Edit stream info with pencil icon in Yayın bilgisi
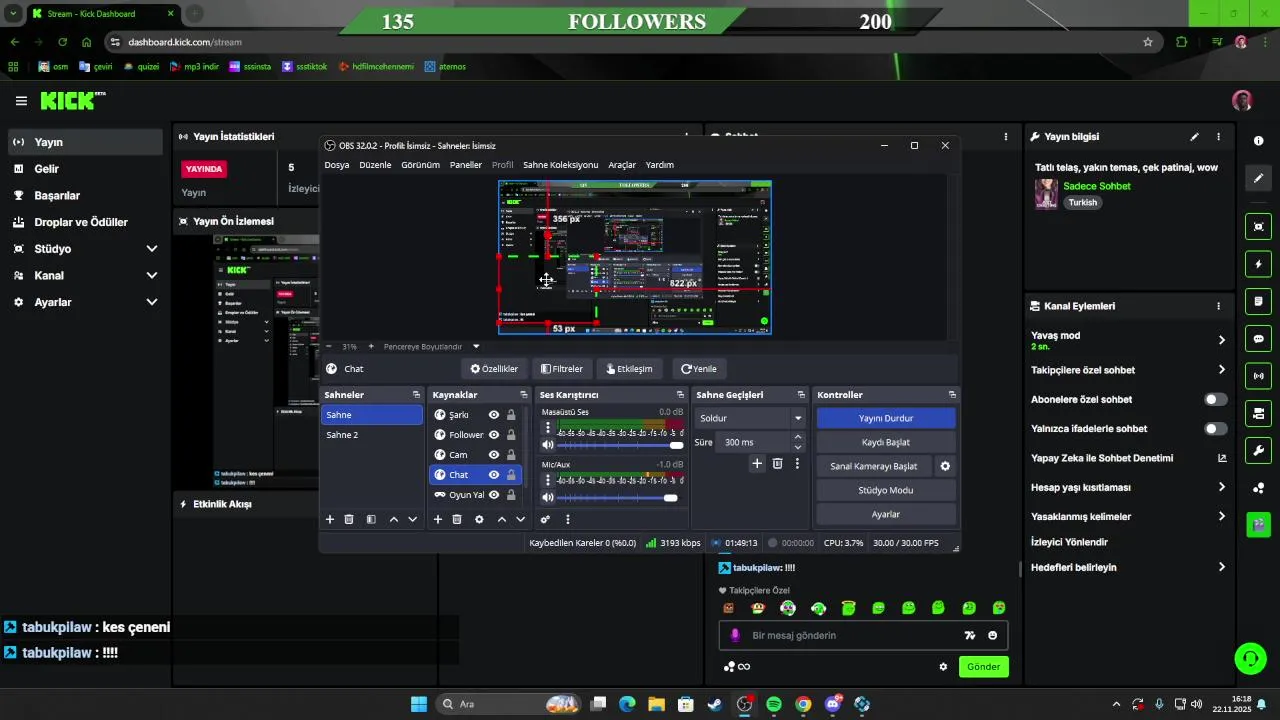Screen dimensions: 1280x720 1194,137
